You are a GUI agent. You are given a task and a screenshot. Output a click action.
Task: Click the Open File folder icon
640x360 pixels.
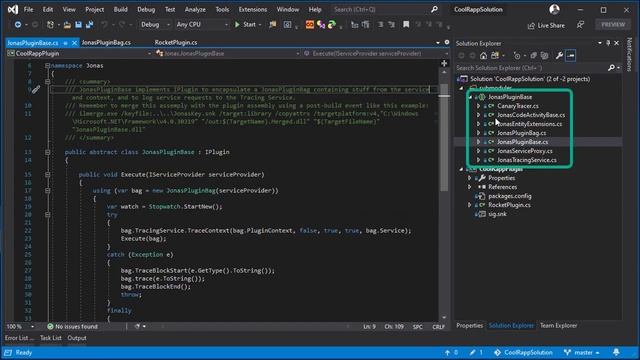coord(67,25)
